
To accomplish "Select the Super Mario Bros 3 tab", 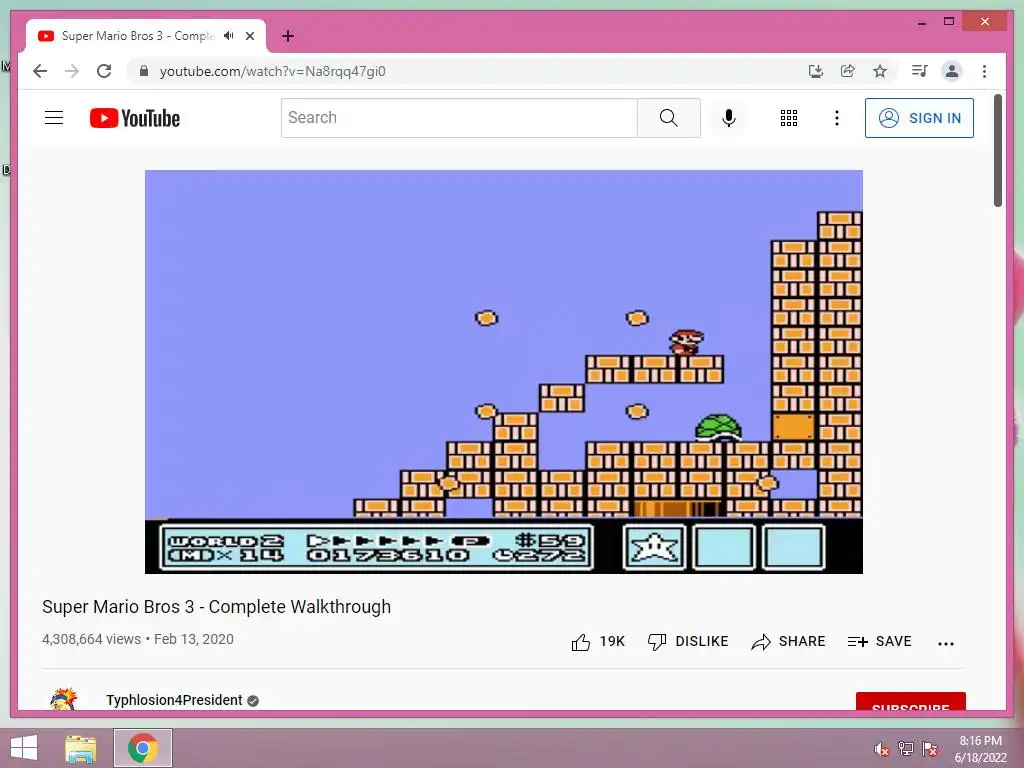I will [146, 36].
